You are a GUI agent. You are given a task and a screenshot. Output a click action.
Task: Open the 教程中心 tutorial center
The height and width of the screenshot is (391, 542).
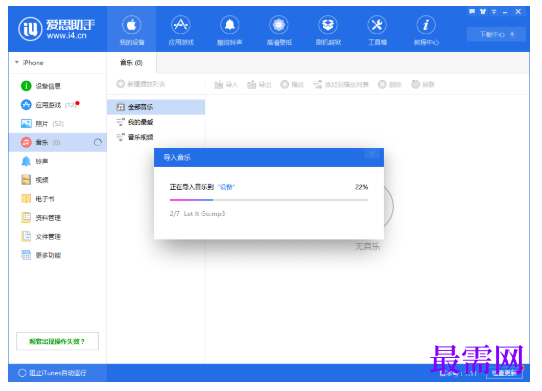(x=426, y=30)
